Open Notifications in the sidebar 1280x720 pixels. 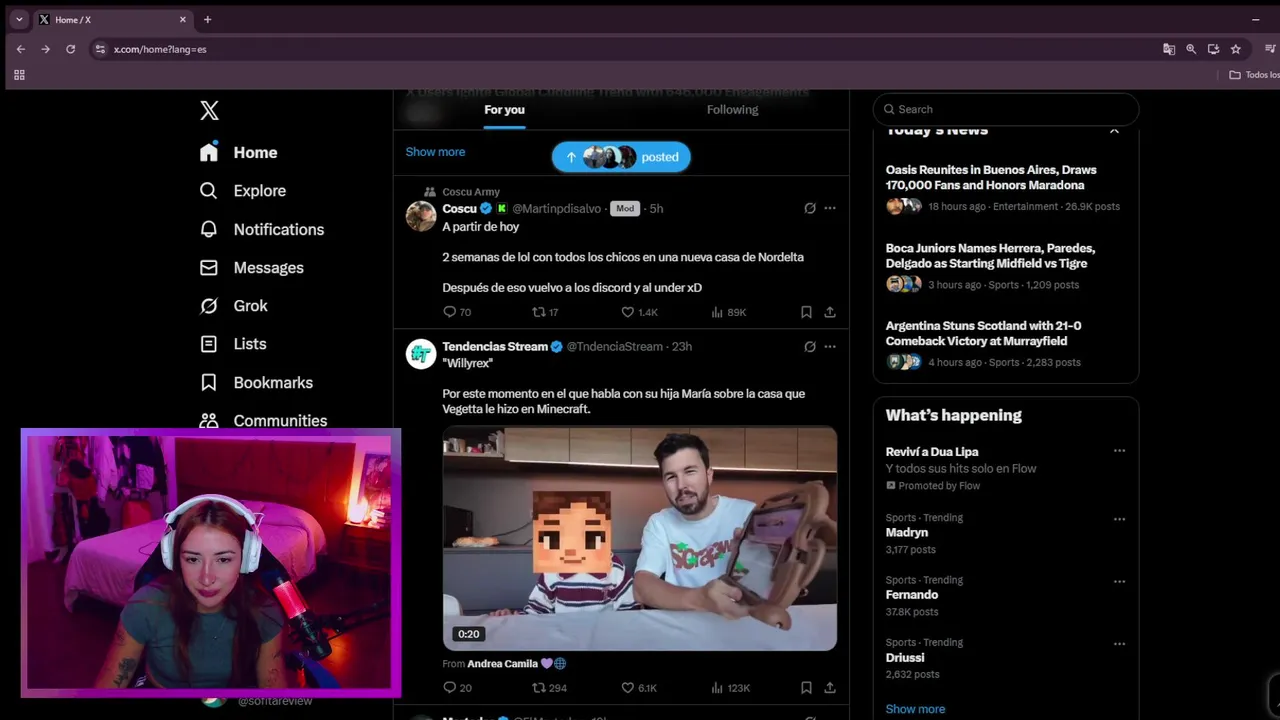[x=261, y=229]
